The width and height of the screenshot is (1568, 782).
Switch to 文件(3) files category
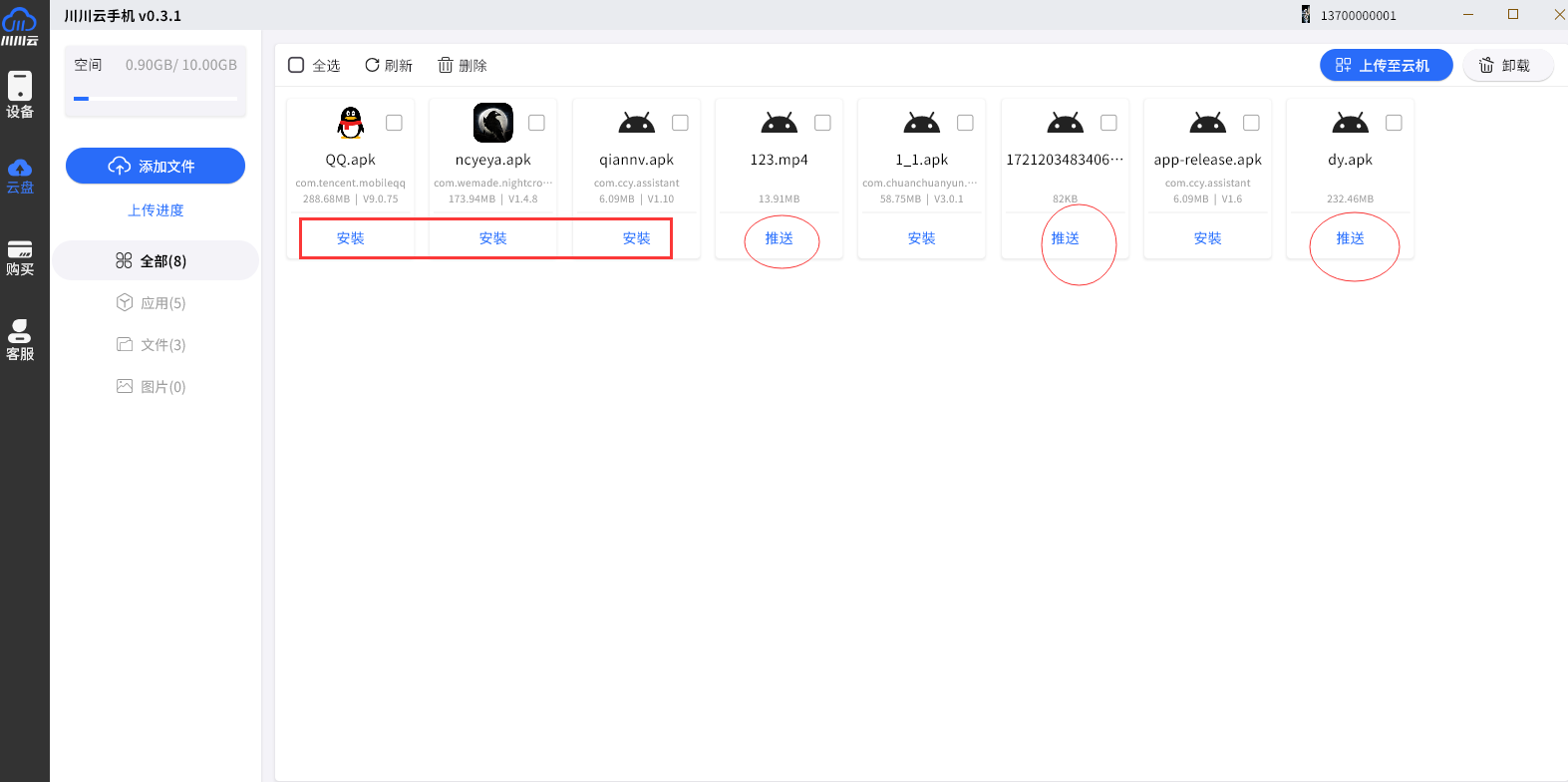(152, 345)
